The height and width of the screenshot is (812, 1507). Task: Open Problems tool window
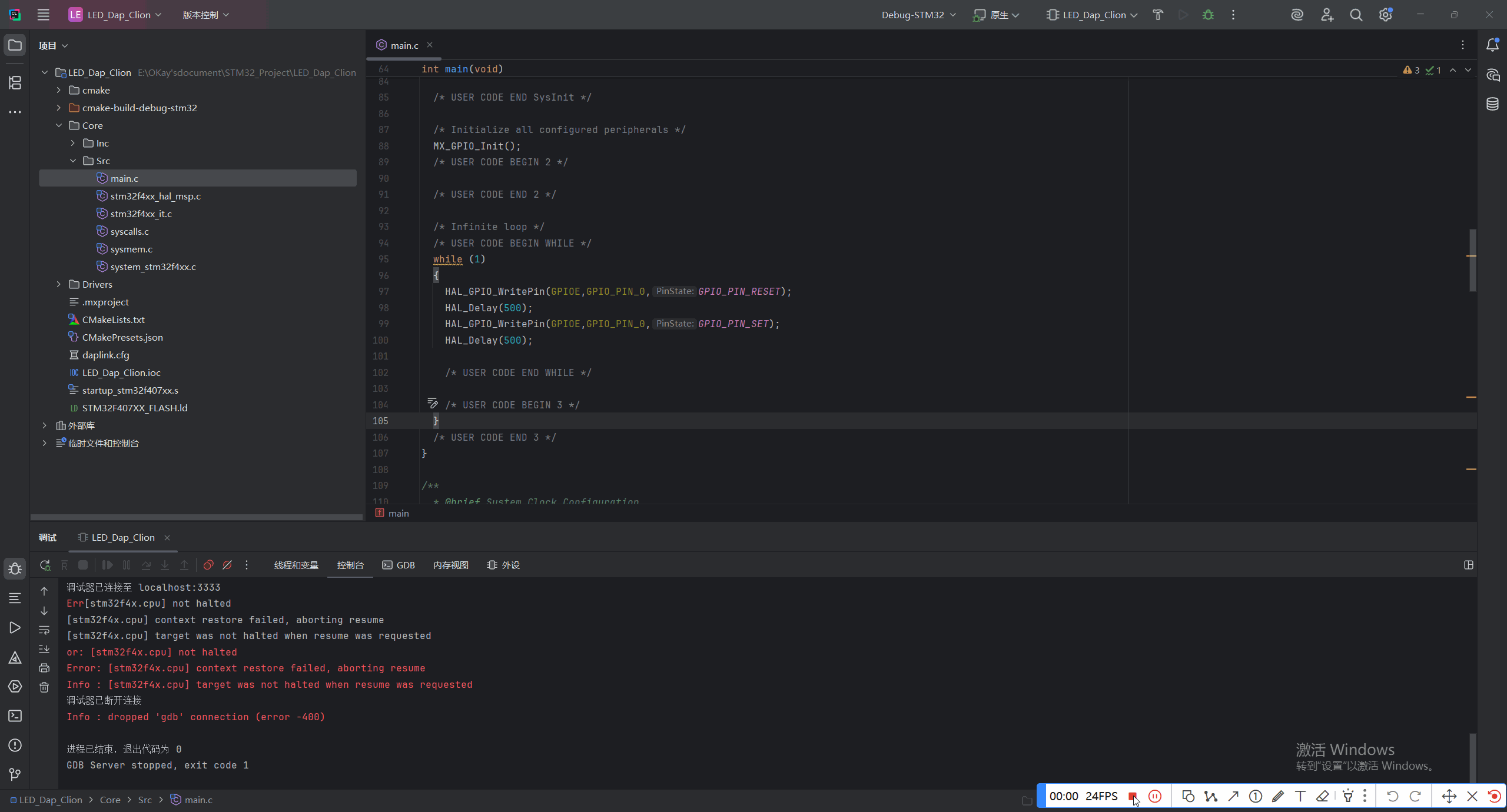15,746
